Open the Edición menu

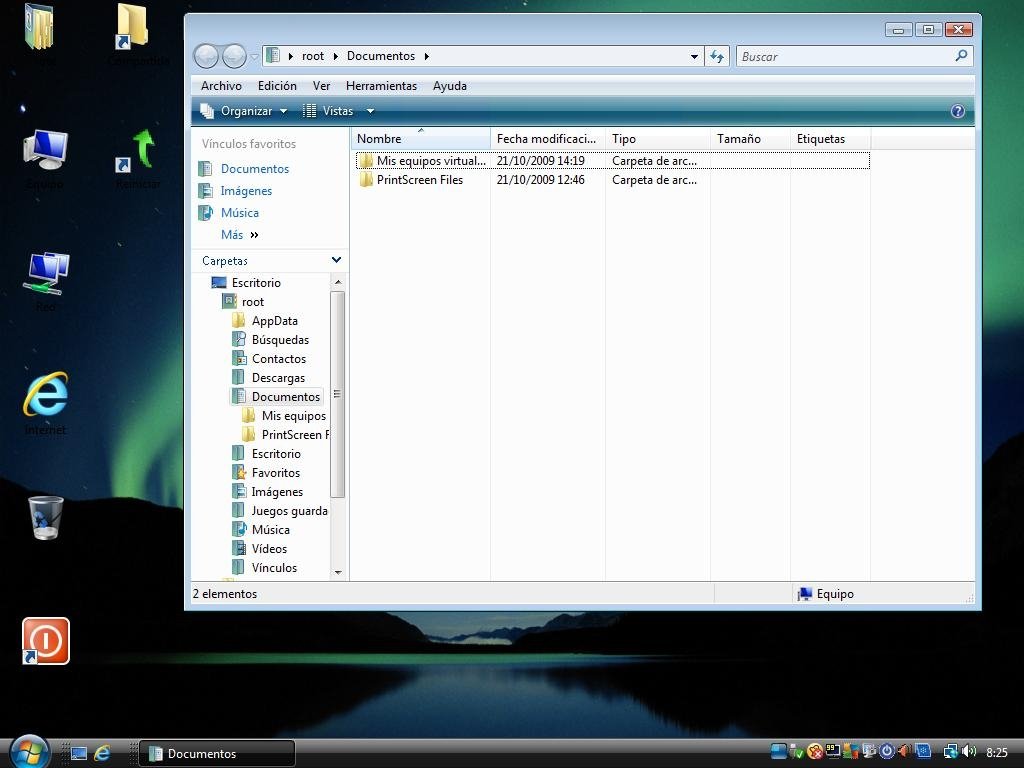pos(277,86)
